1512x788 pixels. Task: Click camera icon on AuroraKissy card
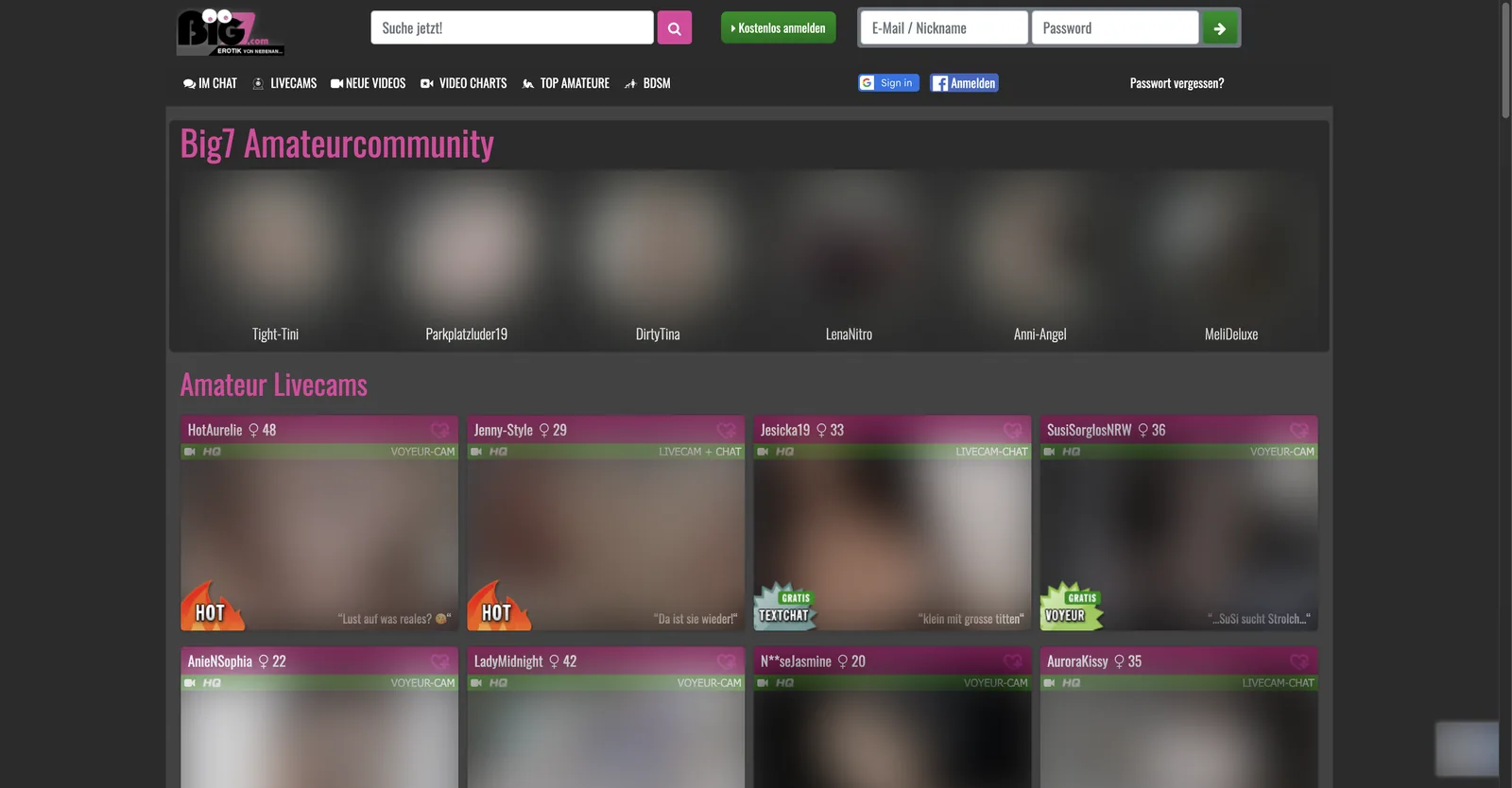tap(1049, 683)
